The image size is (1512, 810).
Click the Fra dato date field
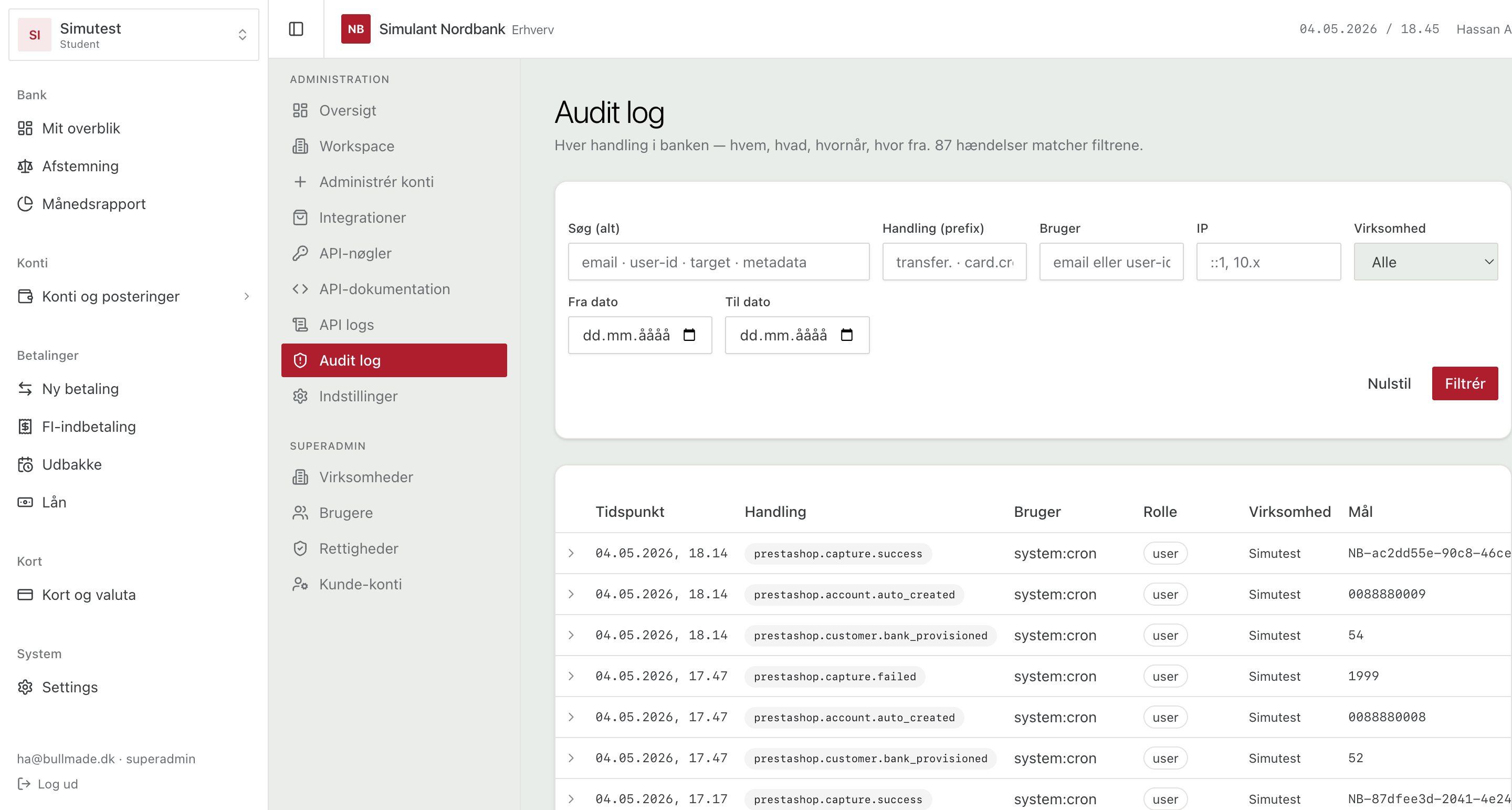640,335
